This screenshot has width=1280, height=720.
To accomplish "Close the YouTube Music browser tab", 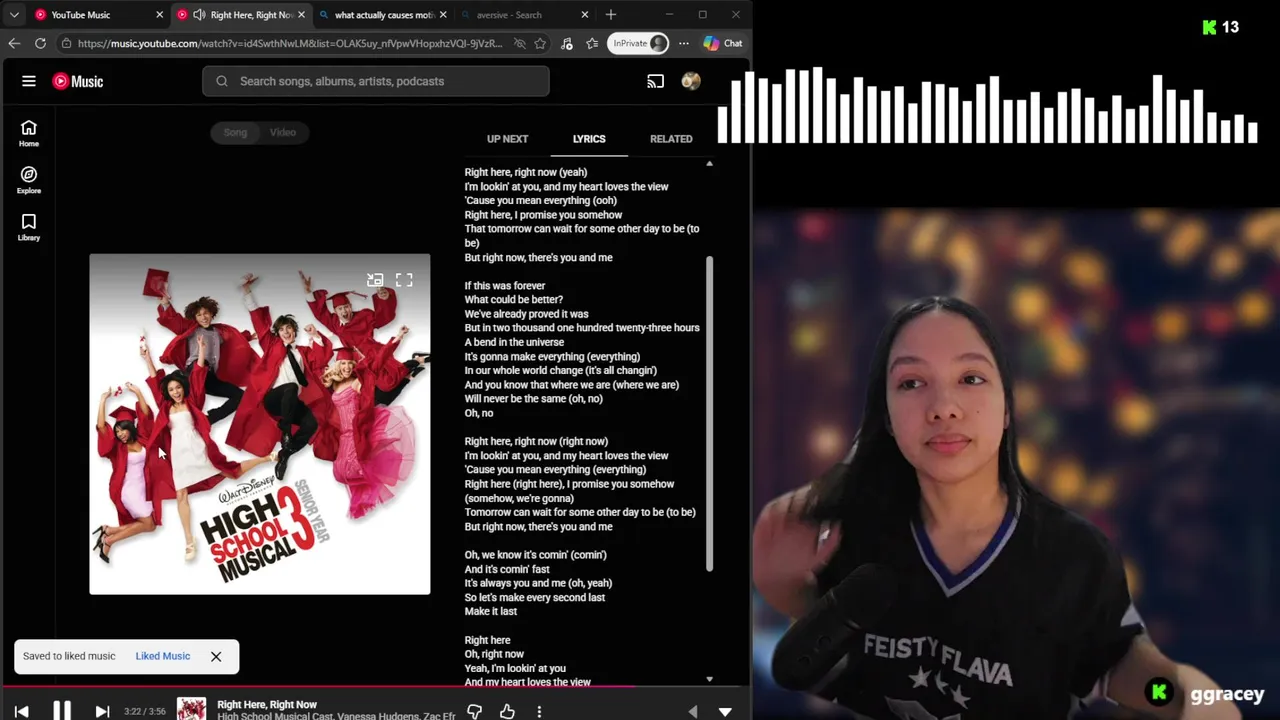I will [x=159, y=15].
